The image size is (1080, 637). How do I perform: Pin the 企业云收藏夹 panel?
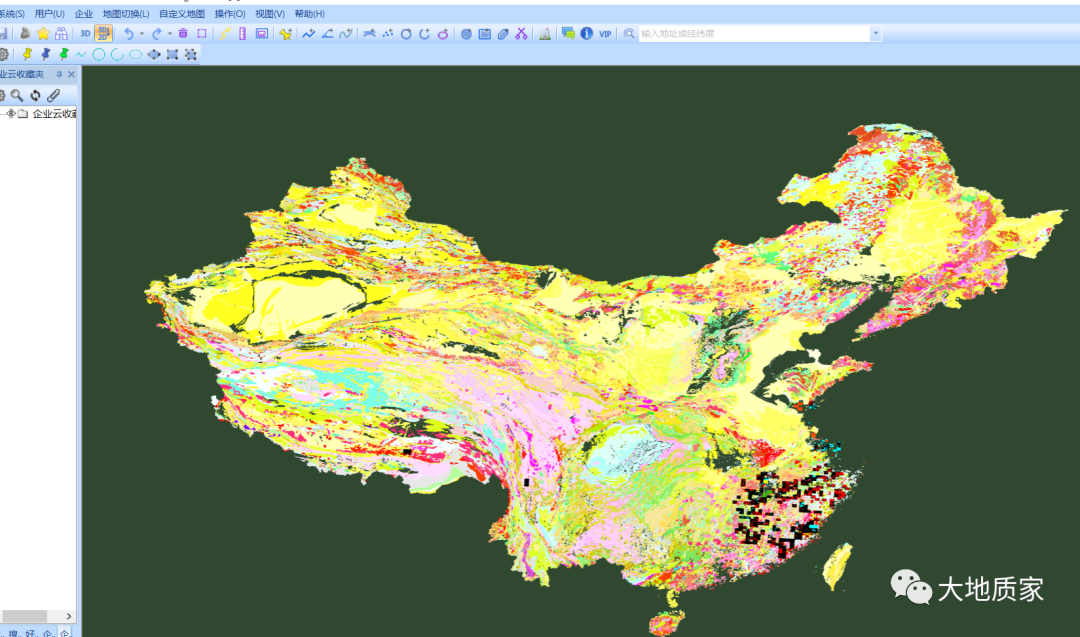[x=59, y=74]
